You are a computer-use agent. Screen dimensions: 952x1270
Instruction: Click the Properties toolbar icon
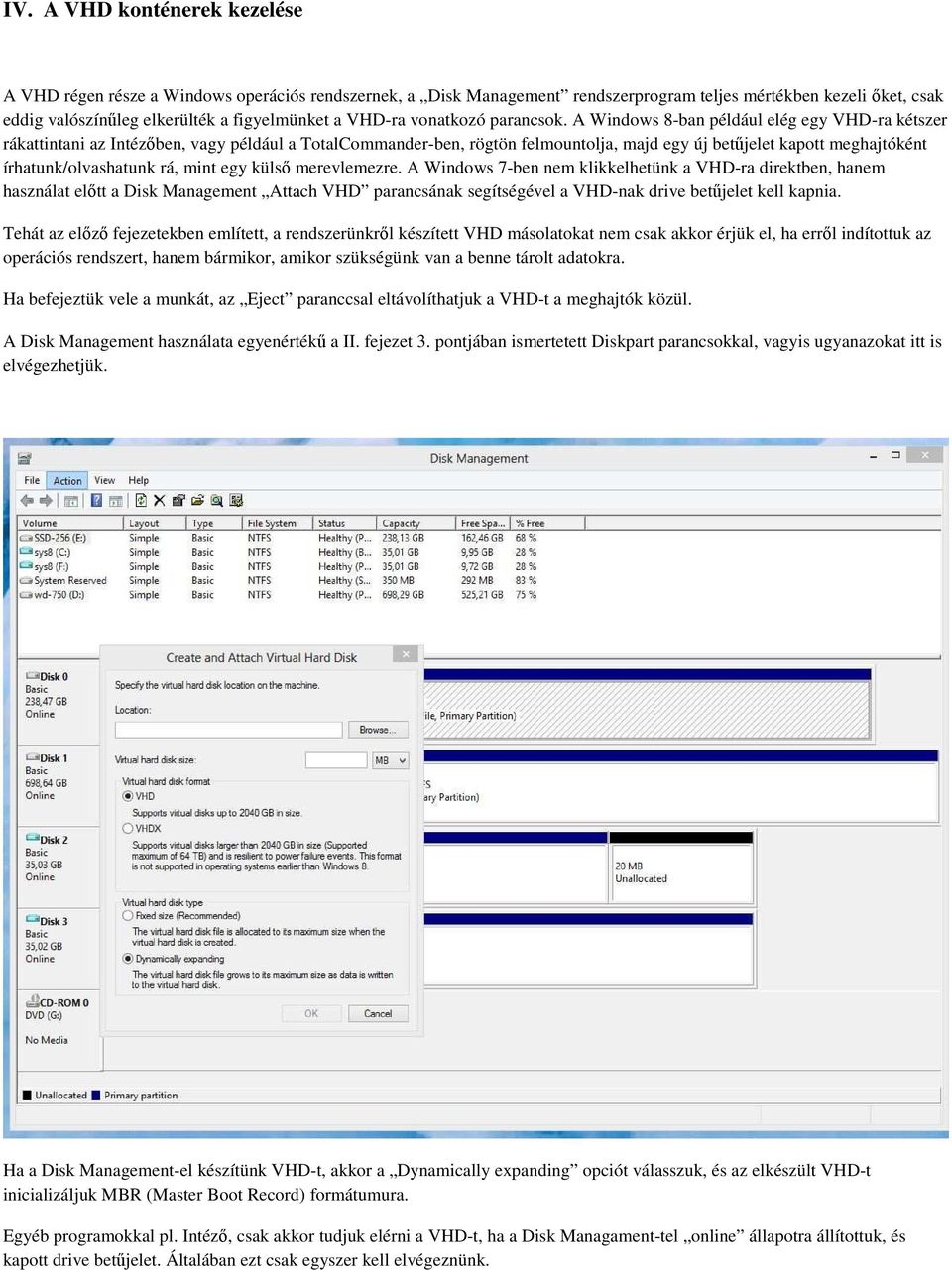point(178,501)
